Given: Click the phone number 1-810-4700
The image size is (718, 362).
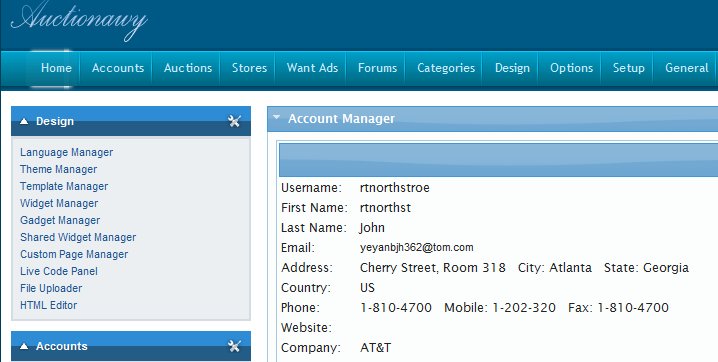Looking at the screenshot, I should 396,308.
